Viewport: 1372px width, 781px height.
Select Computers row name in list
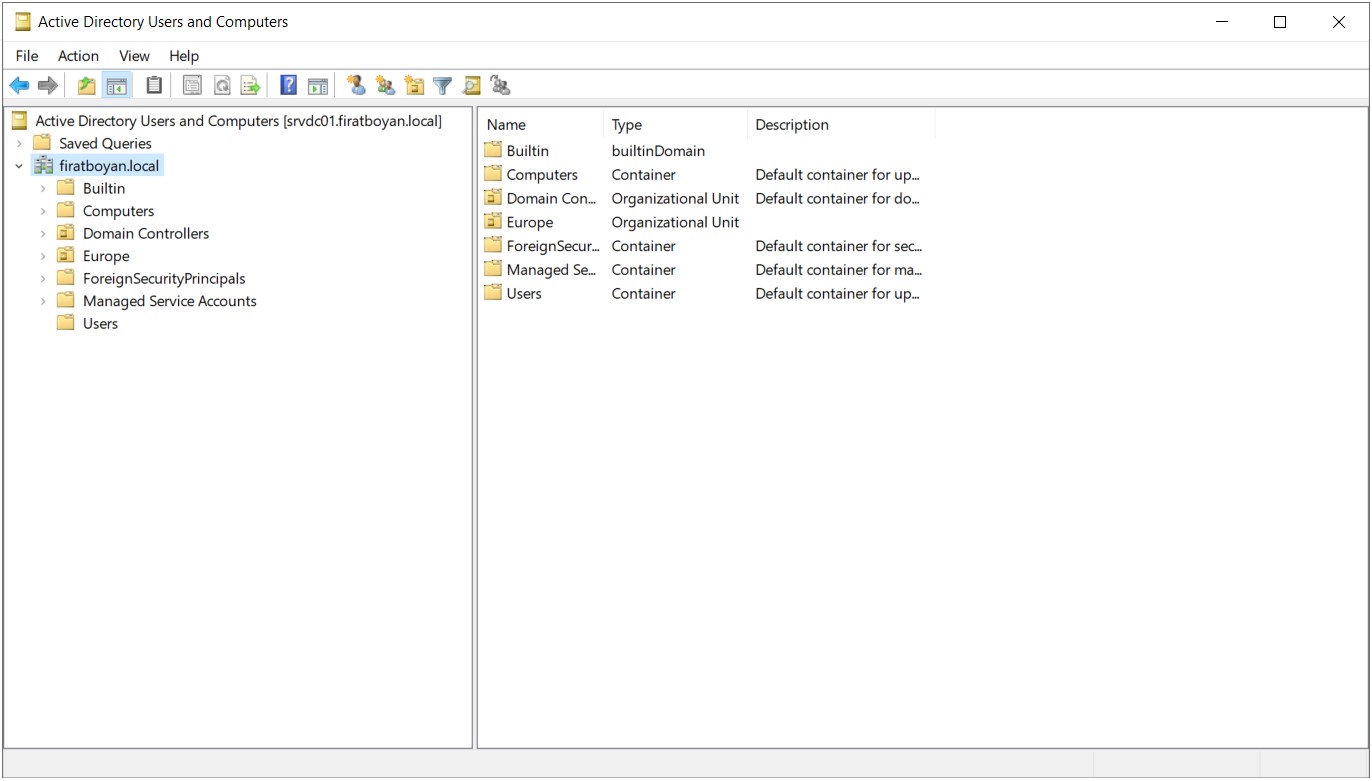pyautogui.click(x=542, y=174)
